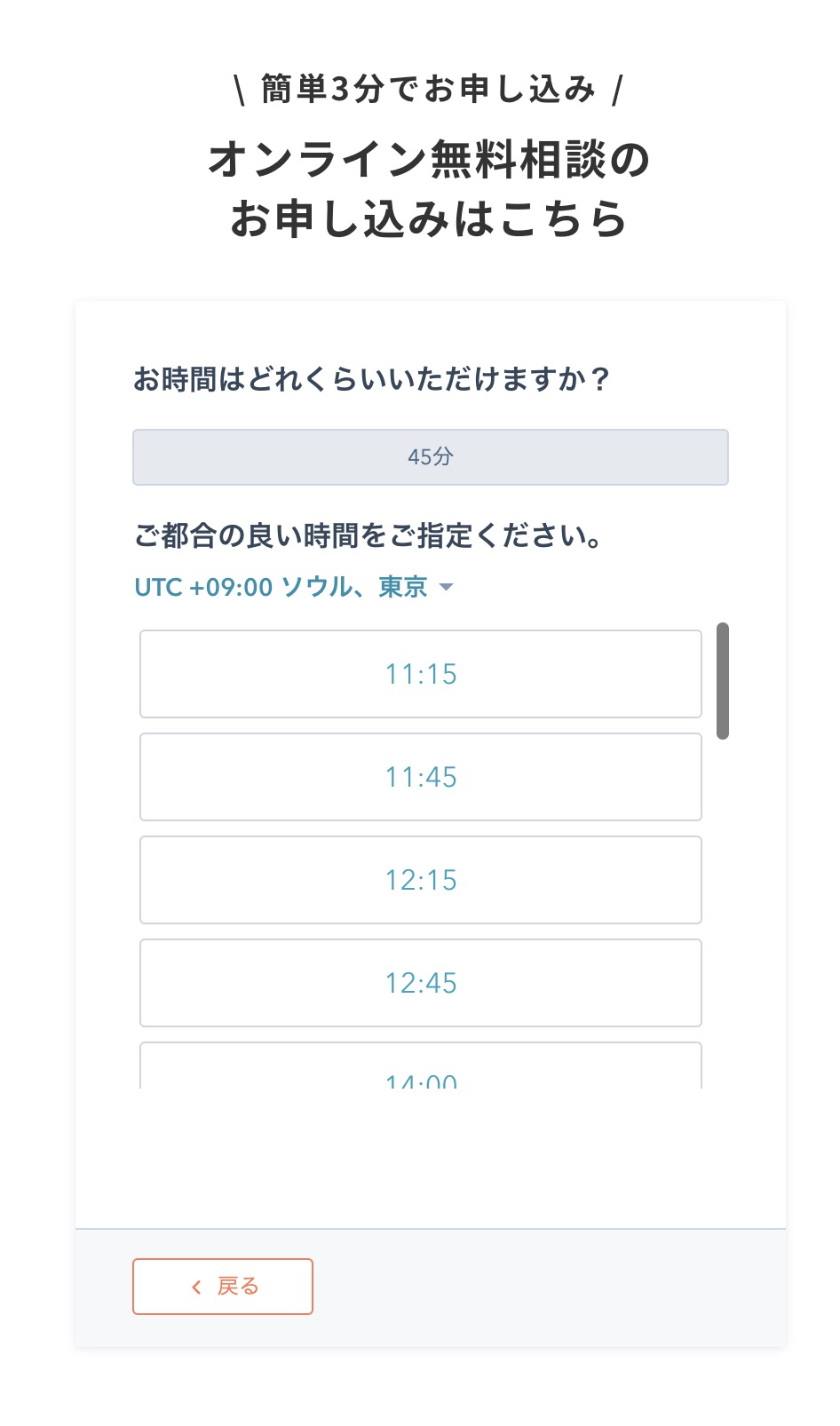
Task: Click the 簡単3分でお申し込み tagline text
Action: (x=428, y=89)
